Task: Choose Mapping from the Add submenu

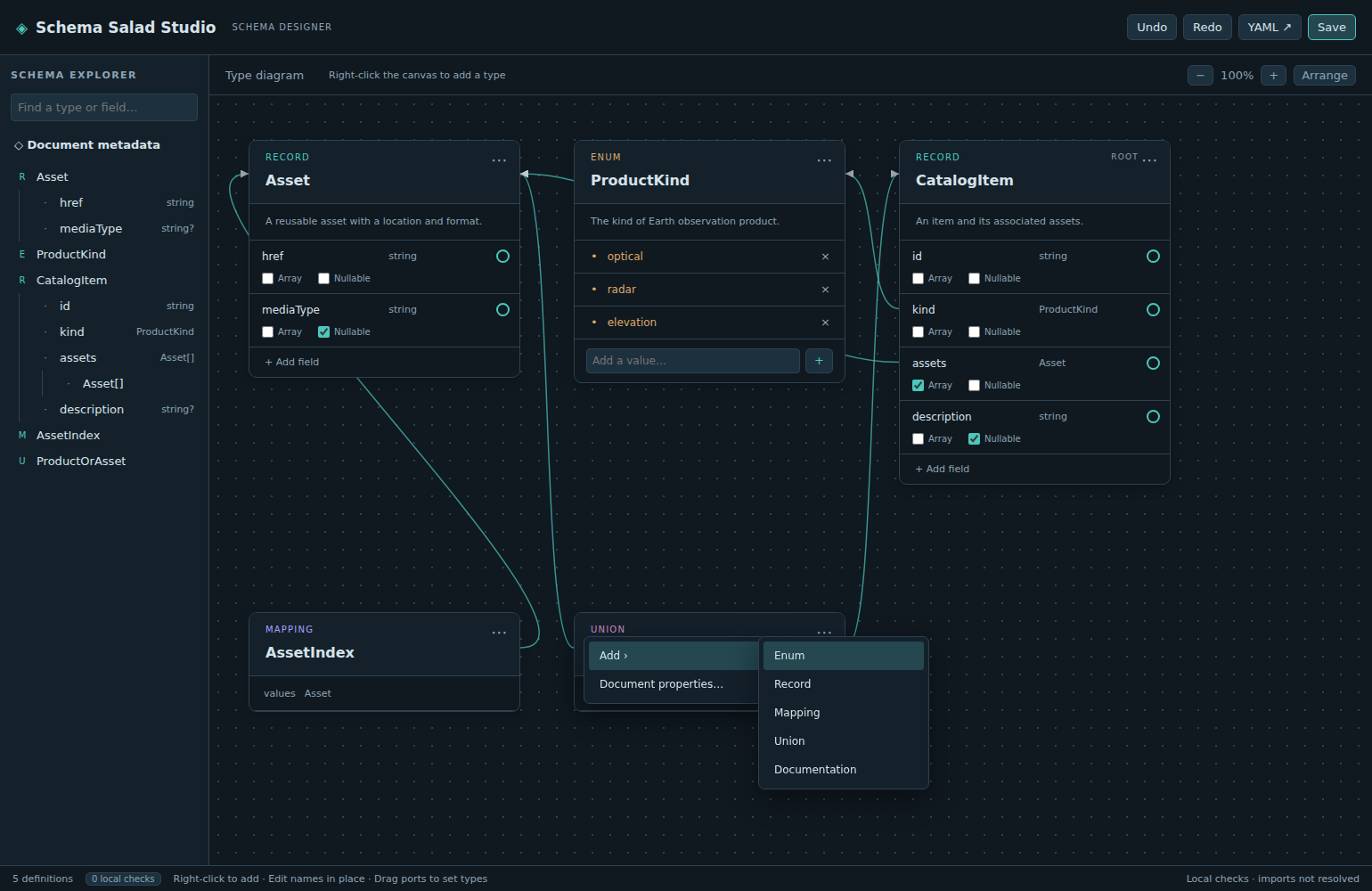Action: coord(844,713)
